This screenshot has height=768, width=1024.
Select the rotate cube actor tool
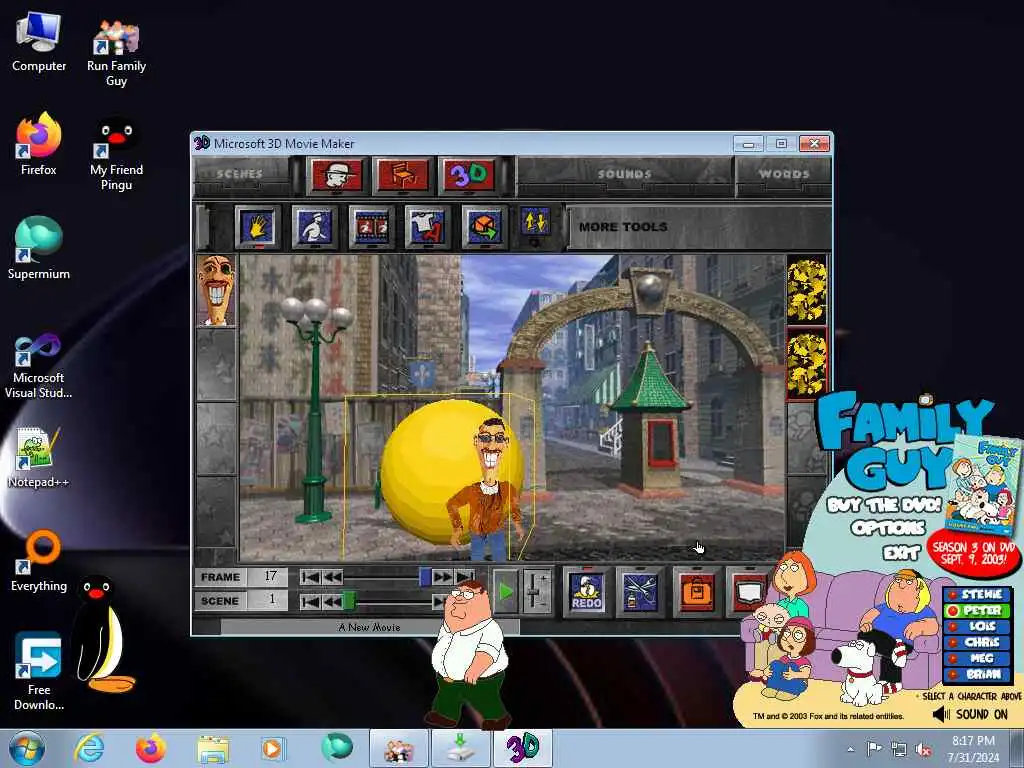(484, 227)
